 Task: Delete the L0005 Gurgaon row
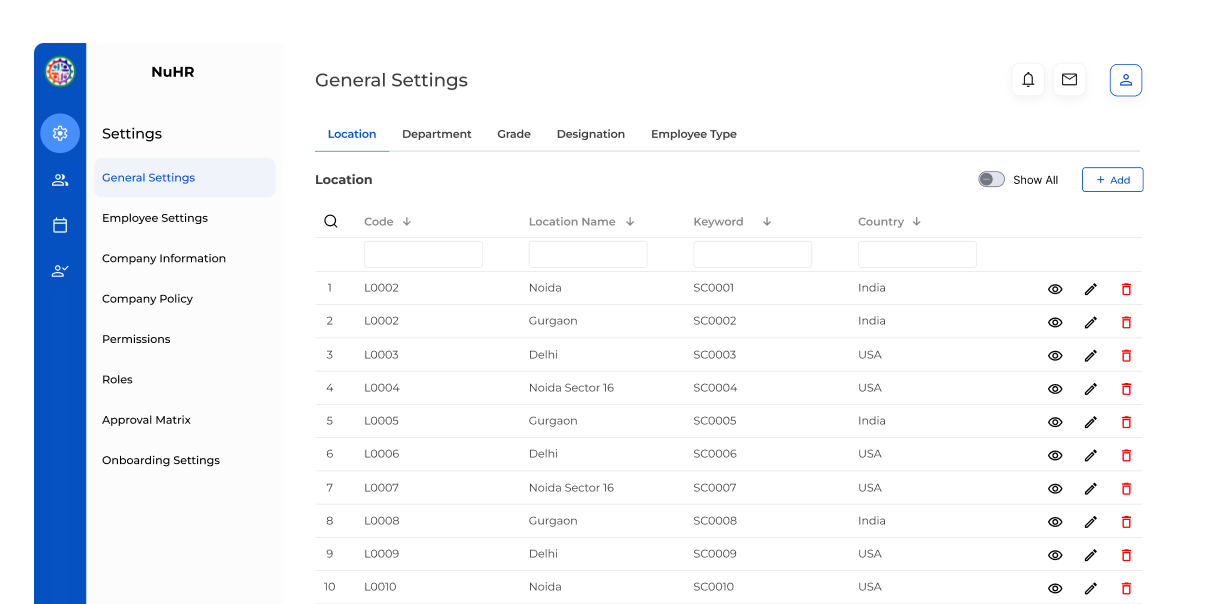click(1126, 422)
